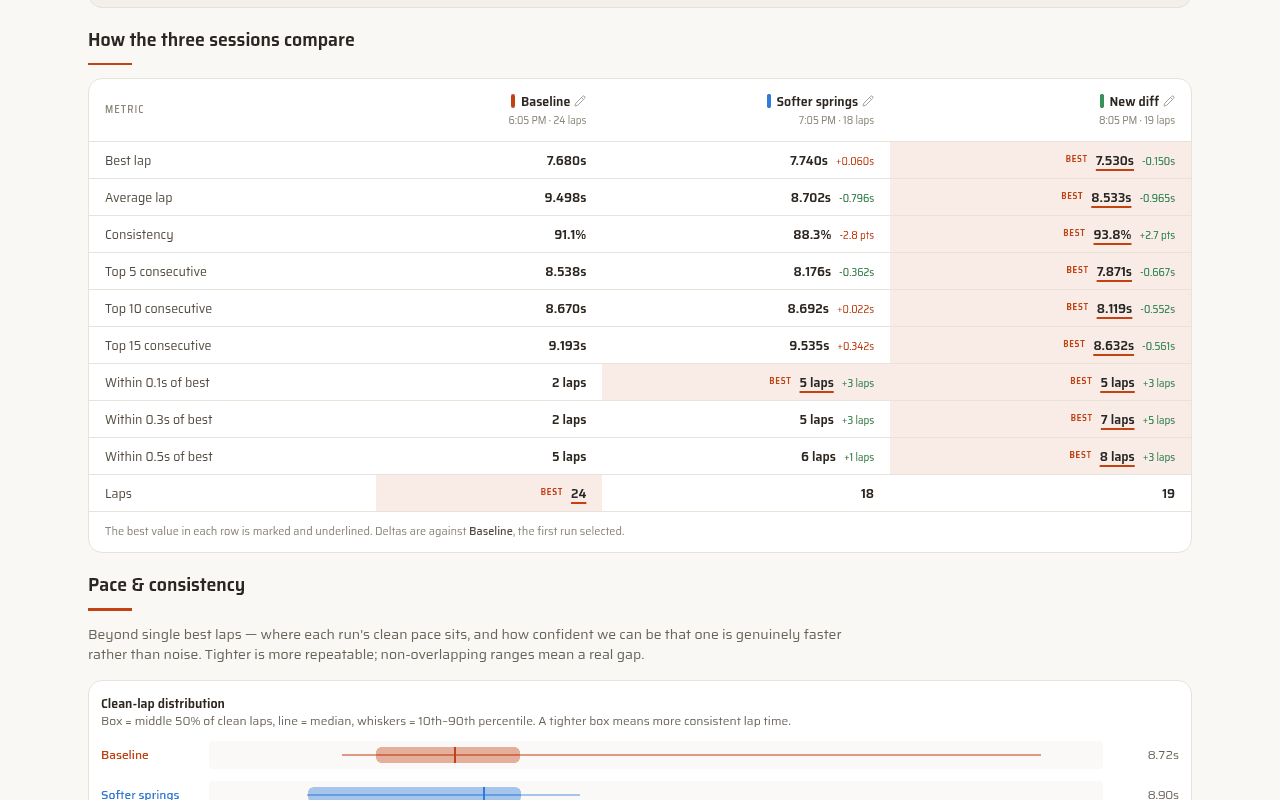
Task: Select the Consistency row label
Action: 139,234
